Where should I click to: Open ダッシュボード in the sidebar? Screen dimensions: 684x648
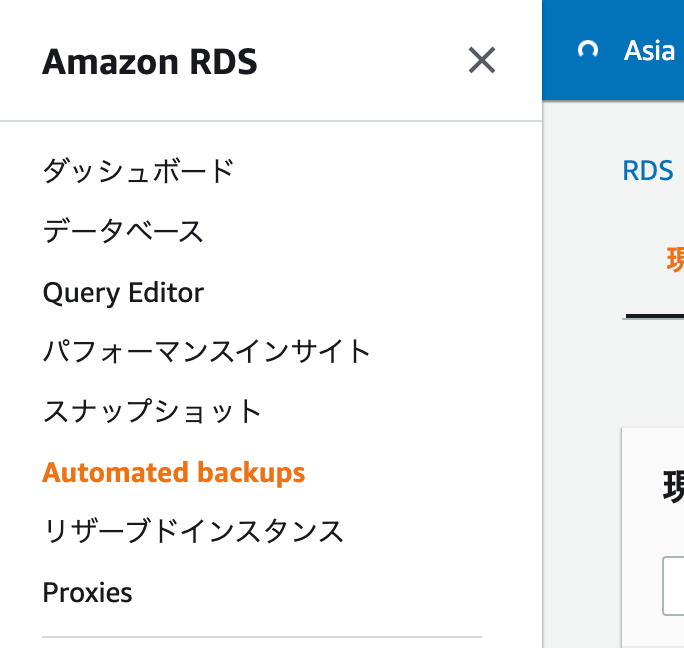click(x=139, y=171)
